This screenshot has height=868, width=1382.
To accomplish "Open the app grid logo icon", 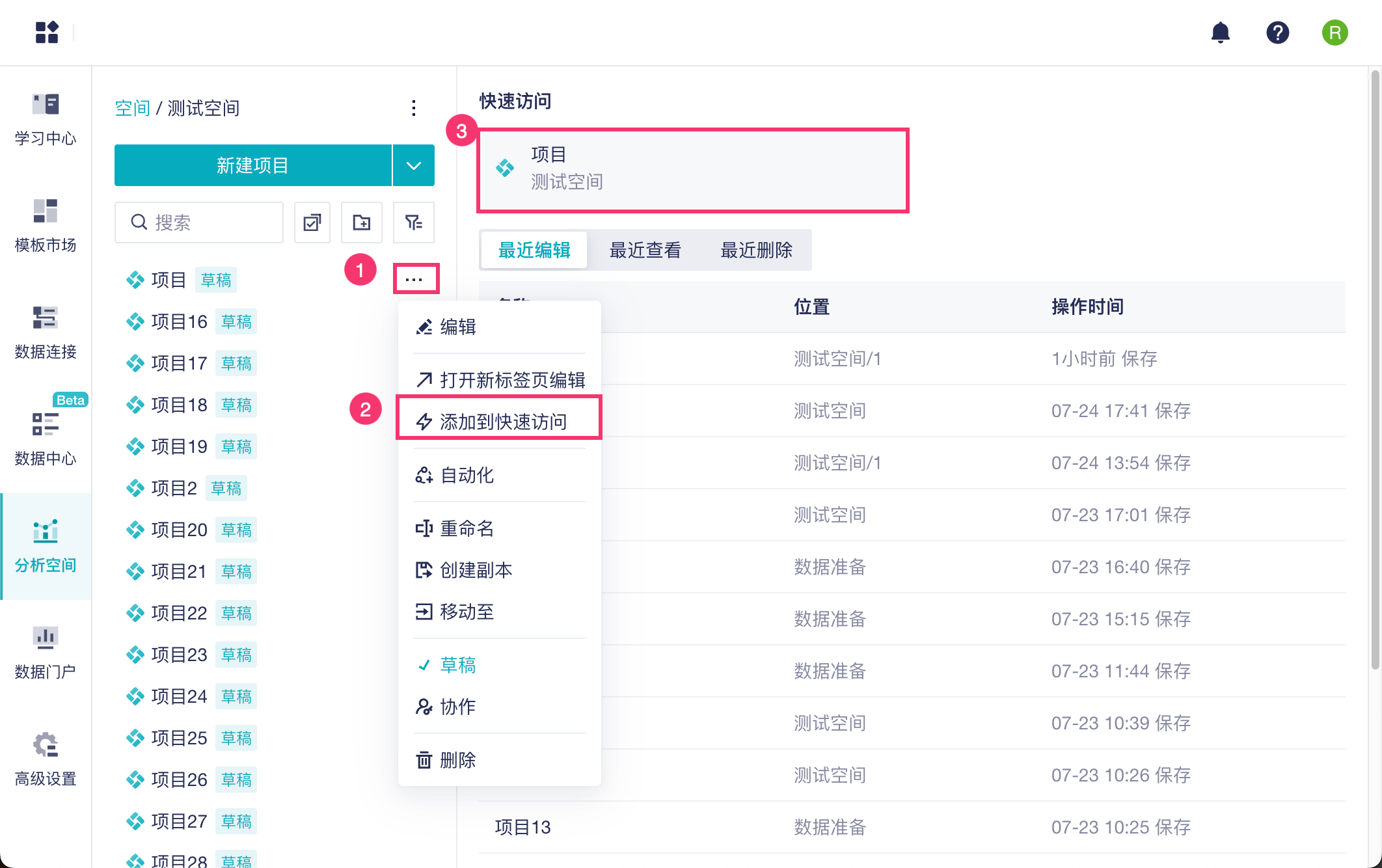I will pyautogui.click(x=47, y=33).
